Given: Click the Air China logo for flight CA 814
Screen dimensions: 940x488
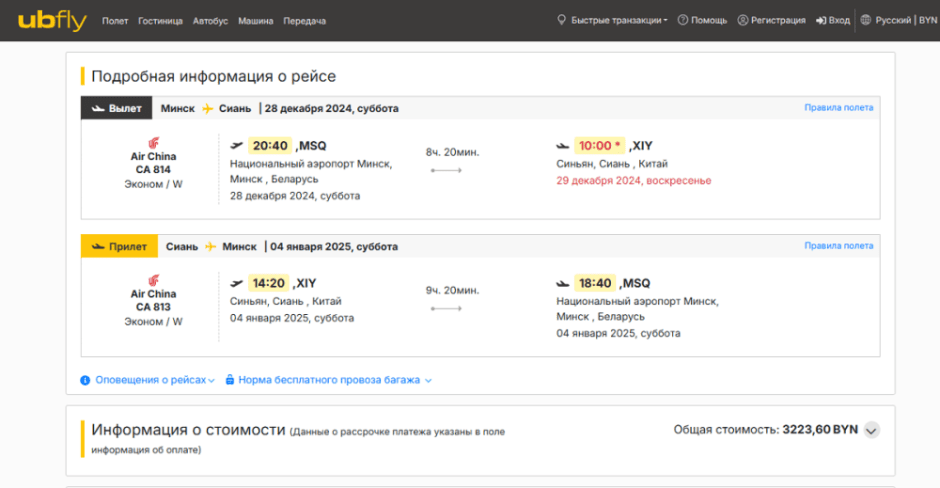Looking at the screenshot, I should [x=153, y=144].
